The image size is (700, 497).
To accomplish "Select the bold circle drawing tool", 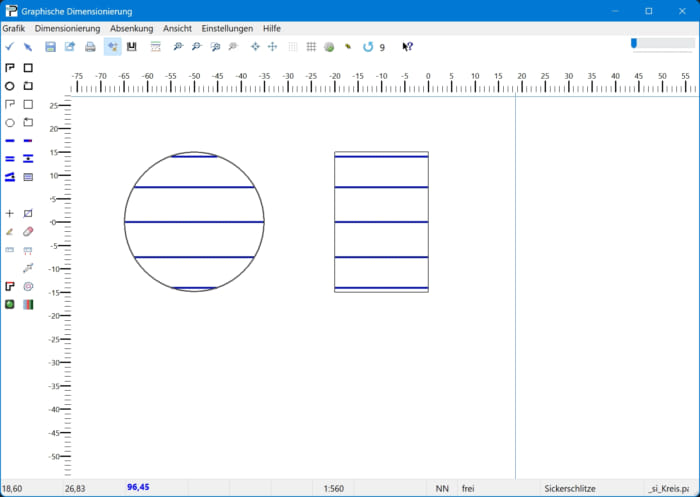I will [x=10, y=86].
